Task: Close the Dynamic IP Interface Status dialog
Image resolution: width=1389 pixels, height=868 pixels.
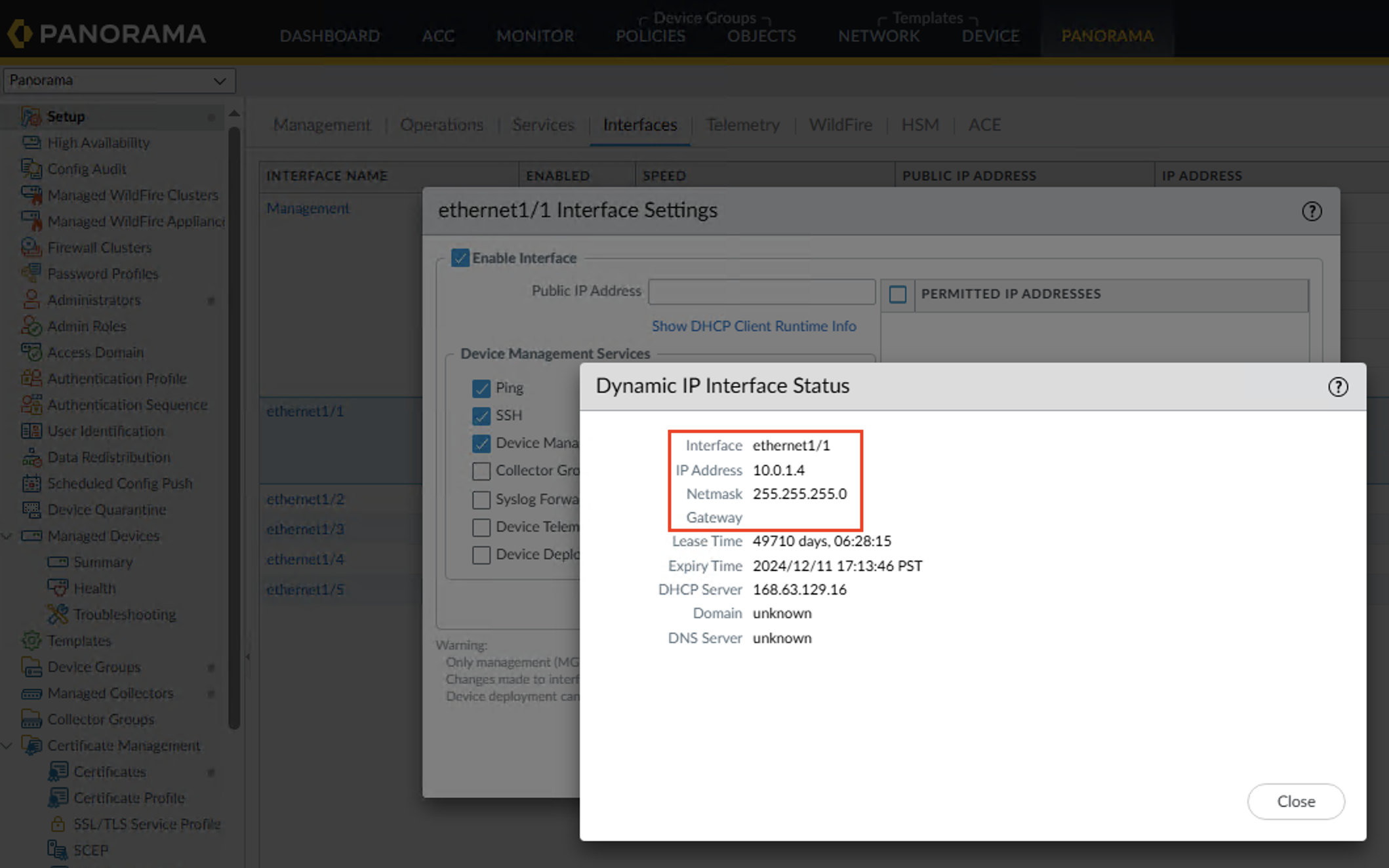Action: click(x=1295, y=801)
